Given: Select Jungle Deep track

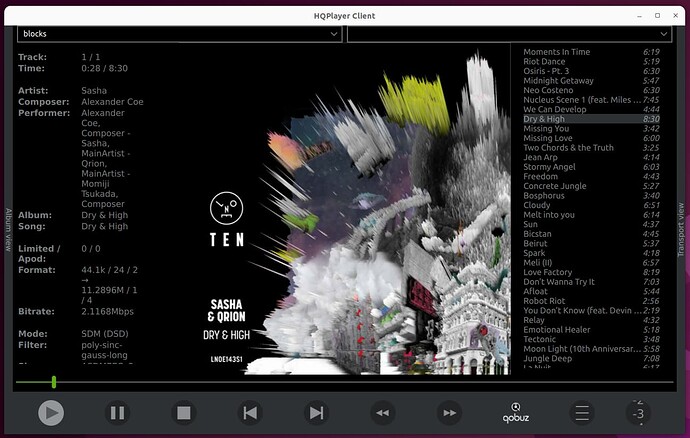Looking at the screenshot, I should click(591, 359).
